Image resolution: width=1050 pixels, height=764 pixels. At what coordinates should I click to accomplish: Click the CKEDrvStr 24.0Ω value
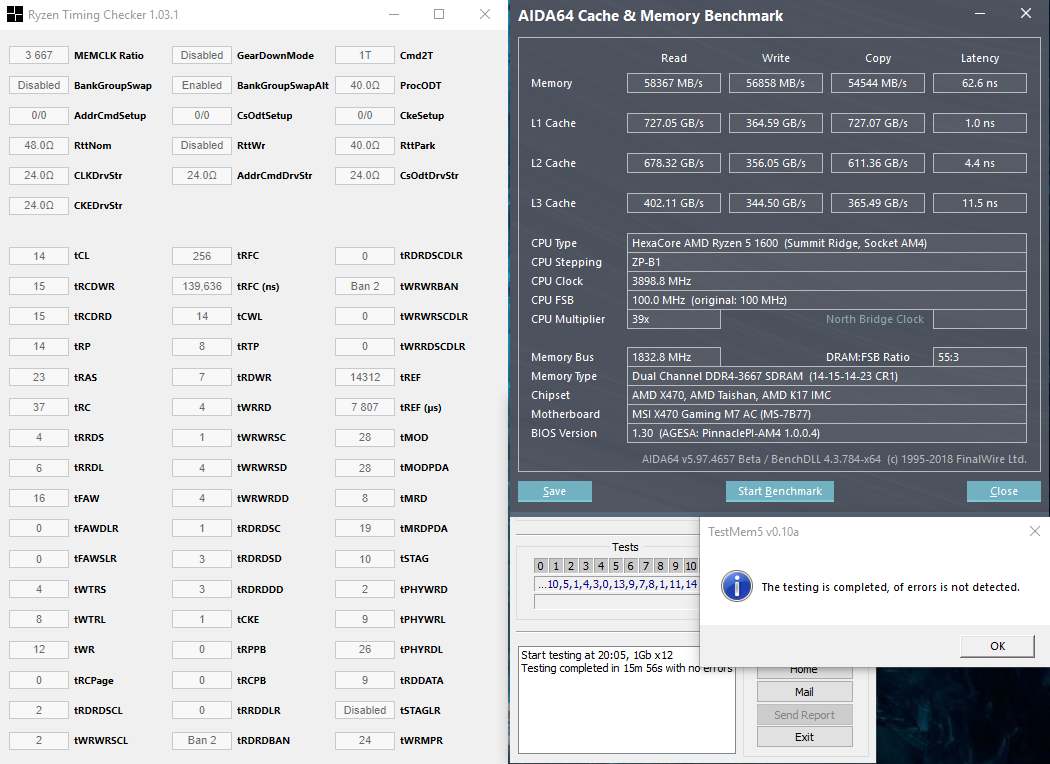[x=39, y=206]
